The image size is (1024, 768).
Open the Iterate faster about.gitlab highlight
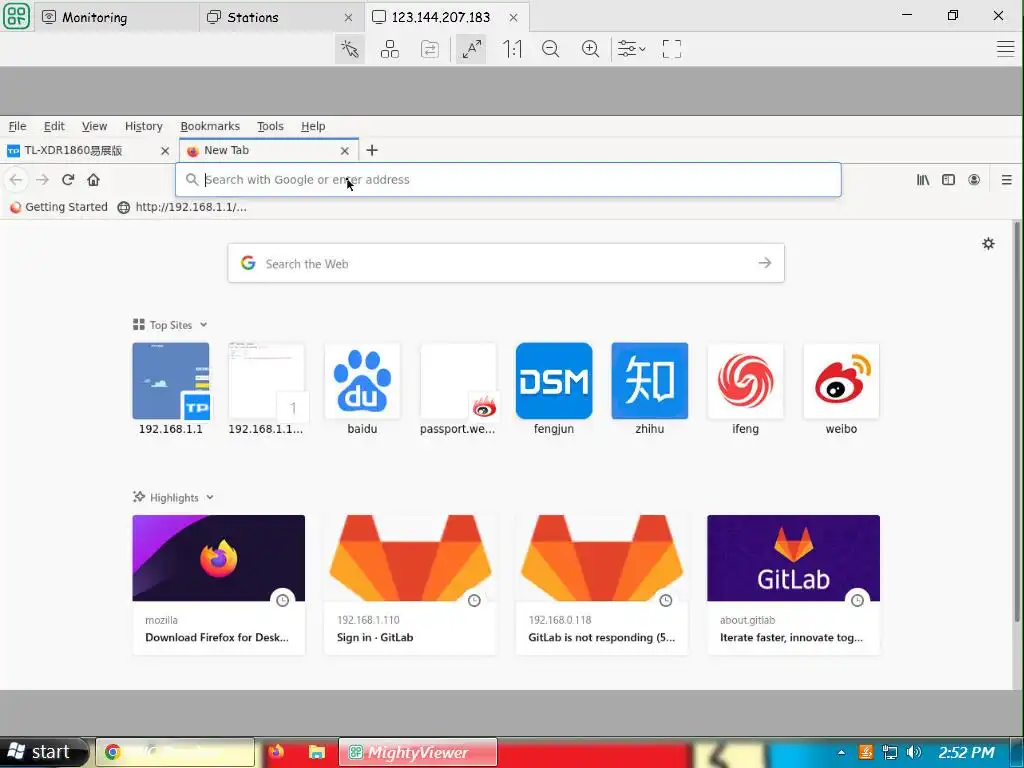click(x=793, y=584)
